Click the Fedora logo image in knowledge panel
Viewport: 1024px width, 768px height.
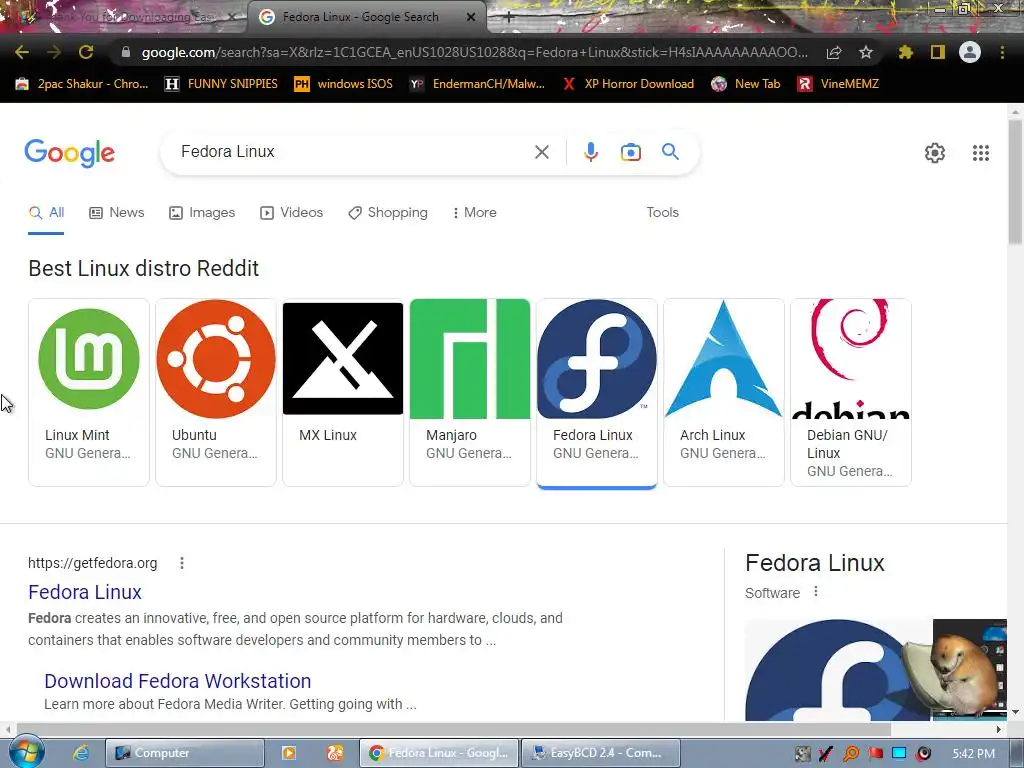pyautogui.click(x=839, y=670)
